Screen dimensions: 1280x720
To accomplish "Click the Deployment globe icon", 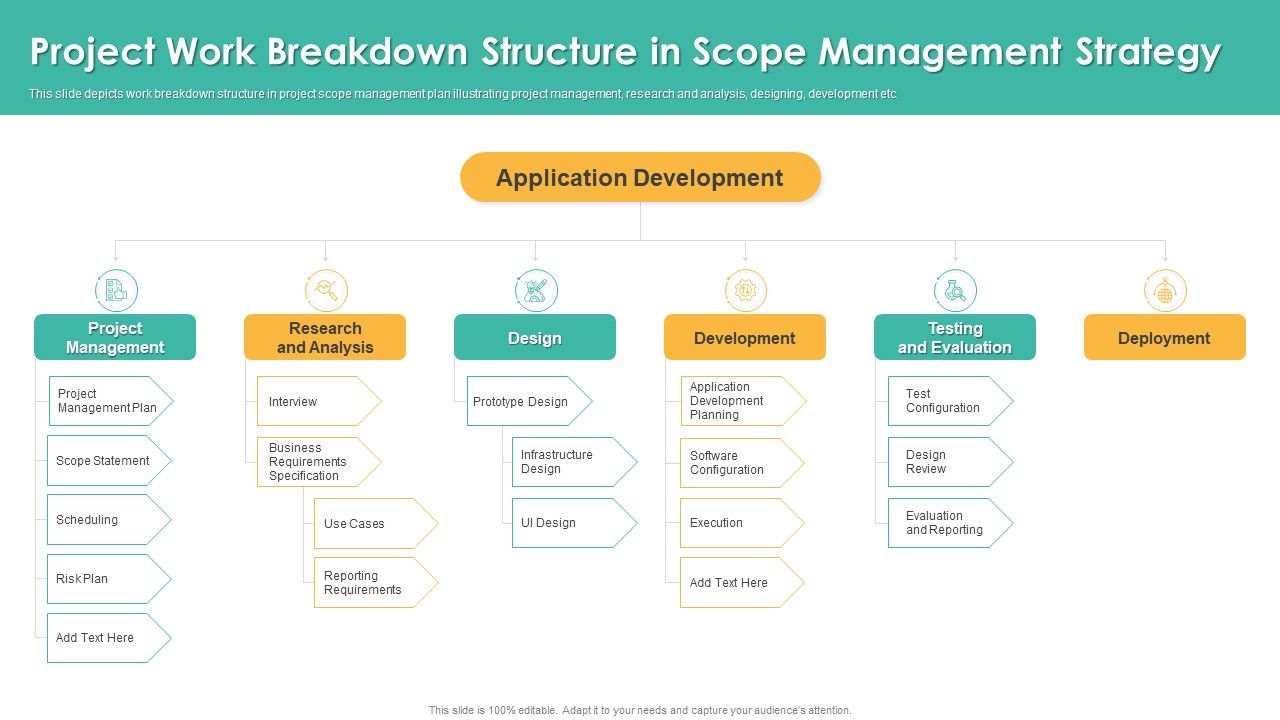I will point(1165,291).
